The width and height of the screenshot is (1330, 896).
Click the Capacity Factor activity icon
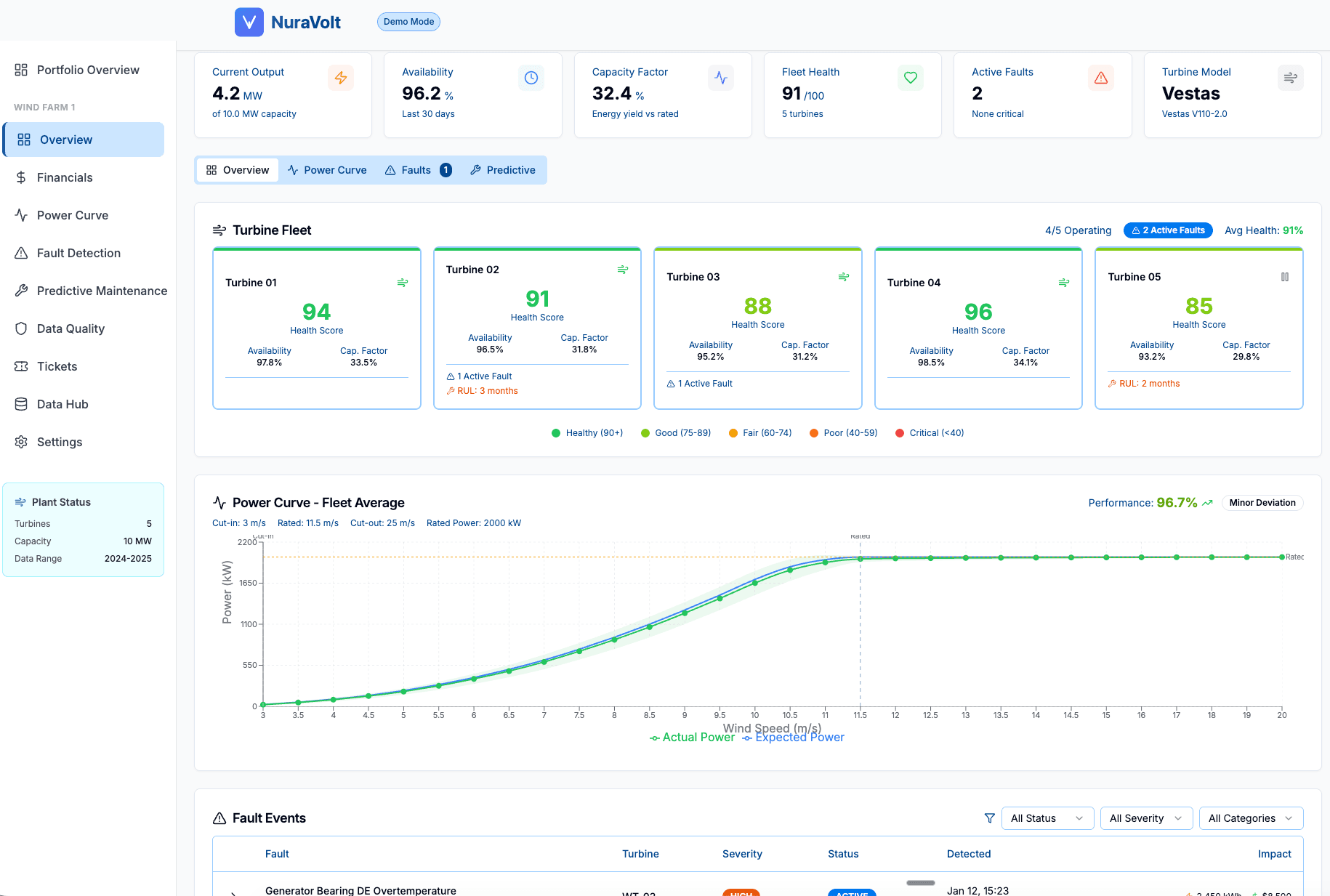pos(721,78)
